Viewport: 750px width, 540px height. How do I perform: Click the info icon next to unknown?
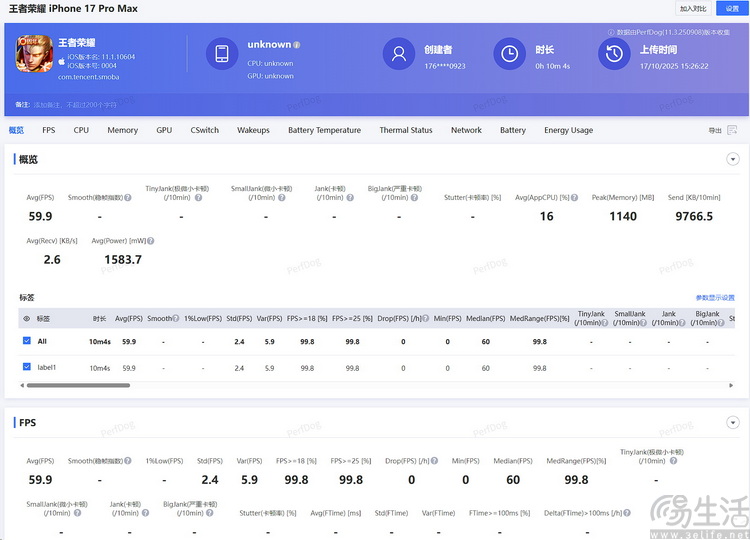click(x=297, y=45)
